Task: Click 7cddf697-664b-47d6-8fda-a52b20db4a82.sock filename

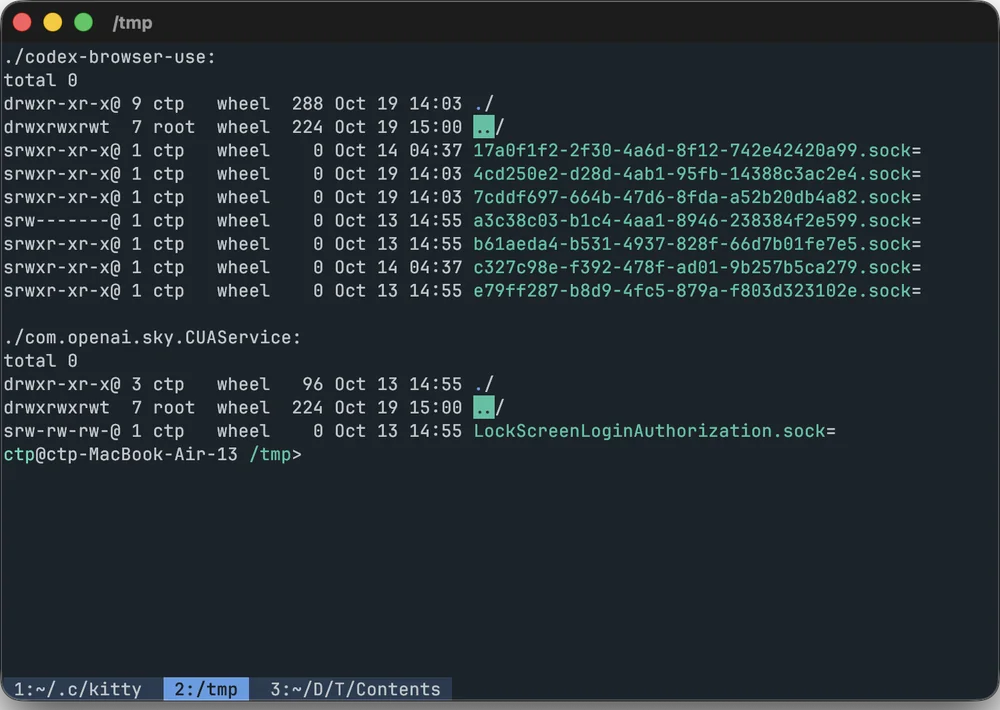Action: [692, 197]
